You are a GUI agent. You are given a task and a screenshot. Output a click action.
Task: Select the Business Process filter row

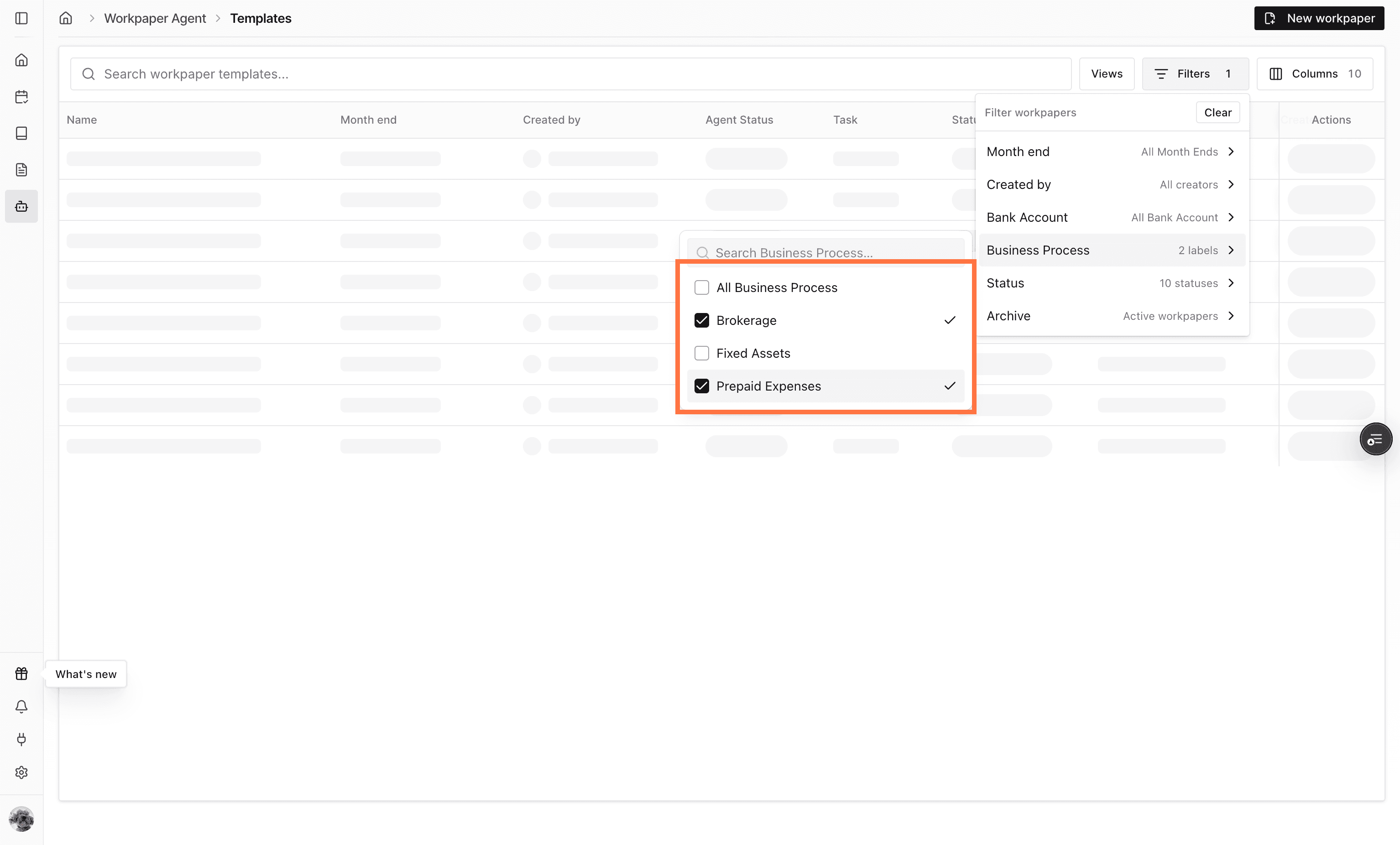click(1112, 250)
